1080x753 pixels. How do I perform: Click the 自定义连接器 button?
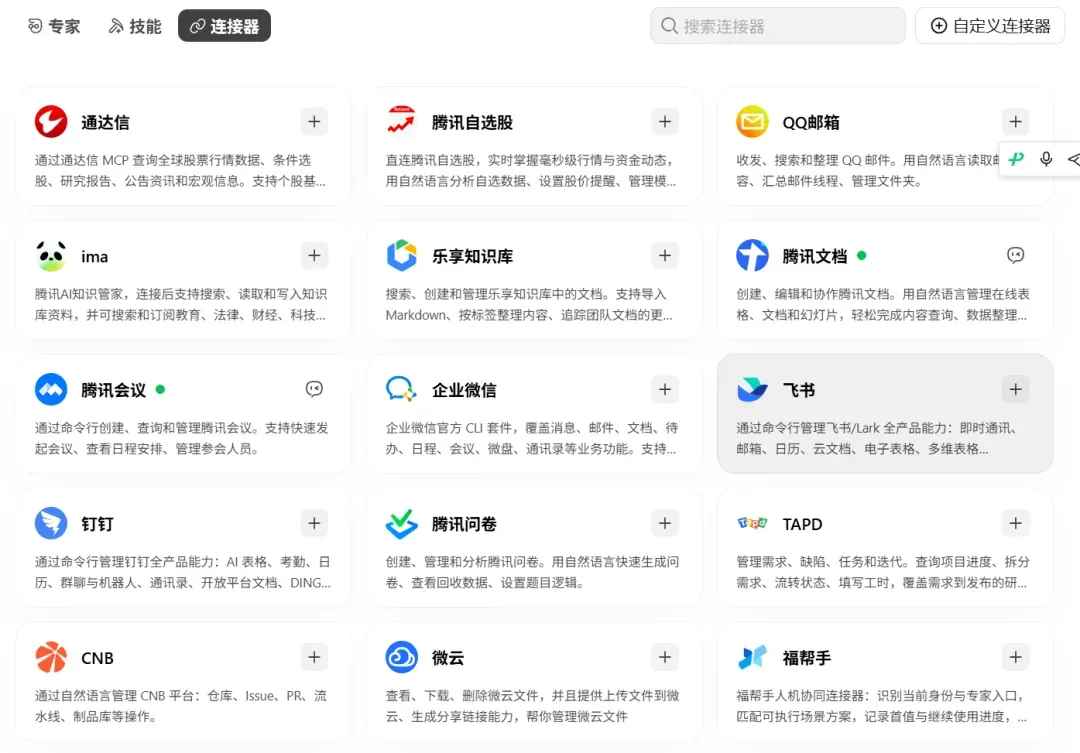tap(990, 26)
